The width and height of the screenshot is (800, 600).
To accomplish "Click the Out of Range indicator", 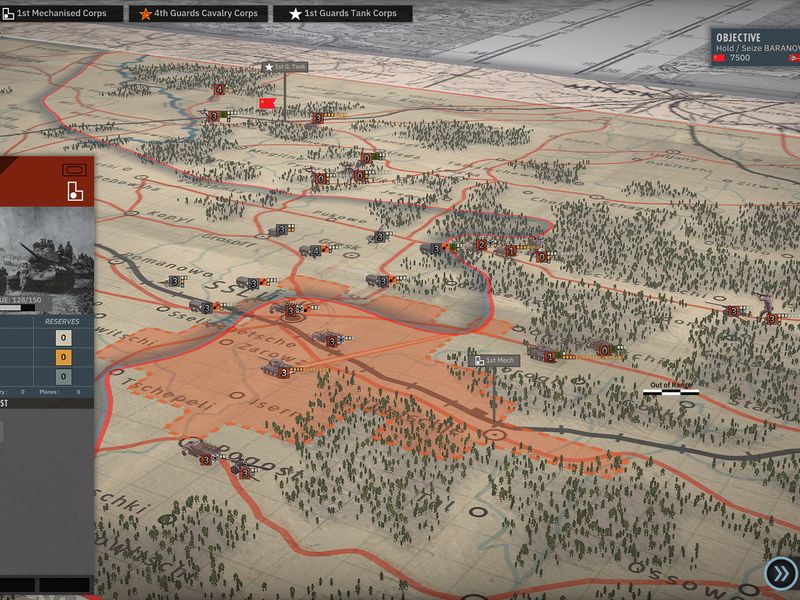I will tap(670, 389).
